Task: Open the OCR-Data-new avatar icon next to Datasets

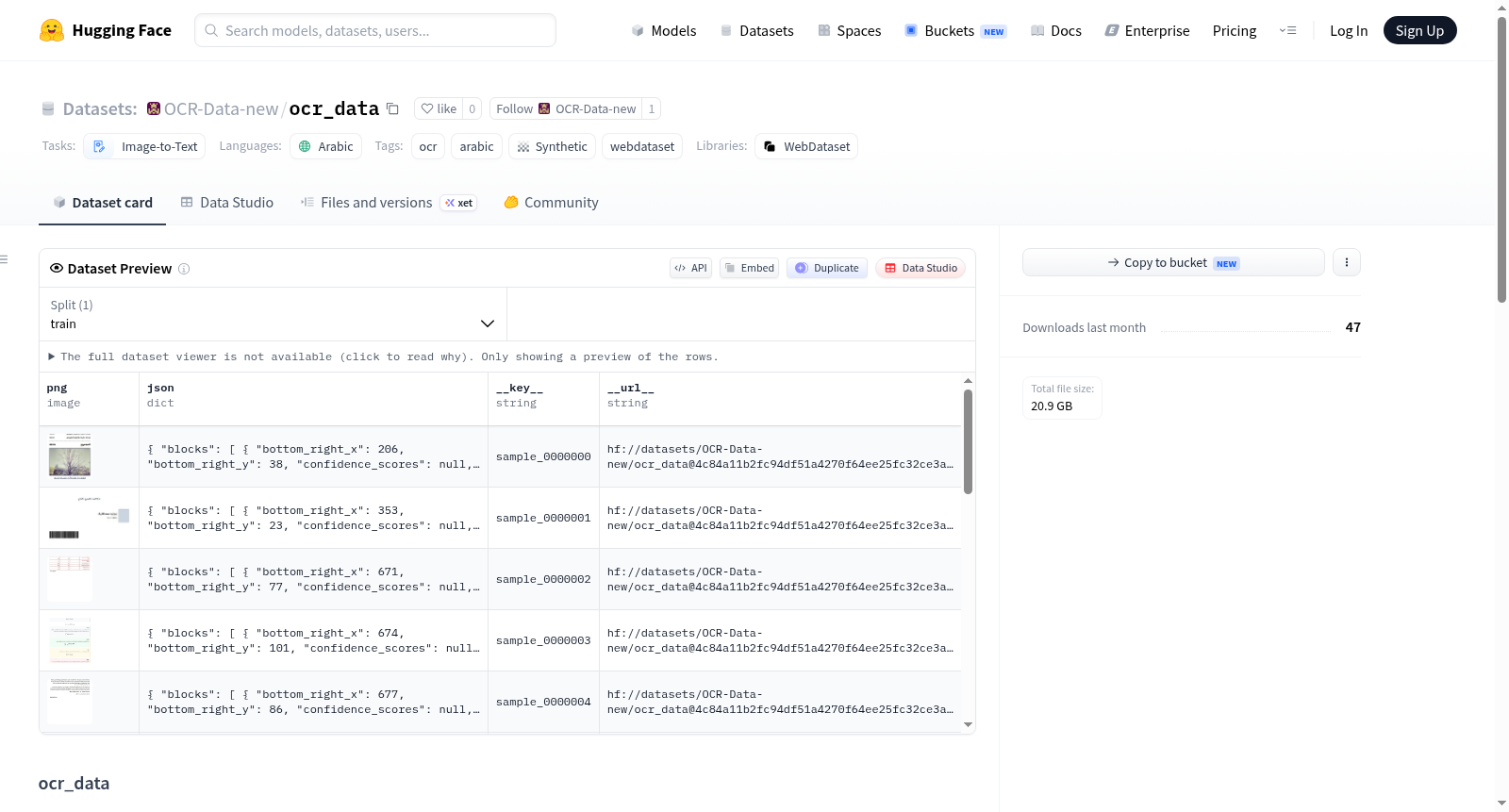Action: (154, 108)
